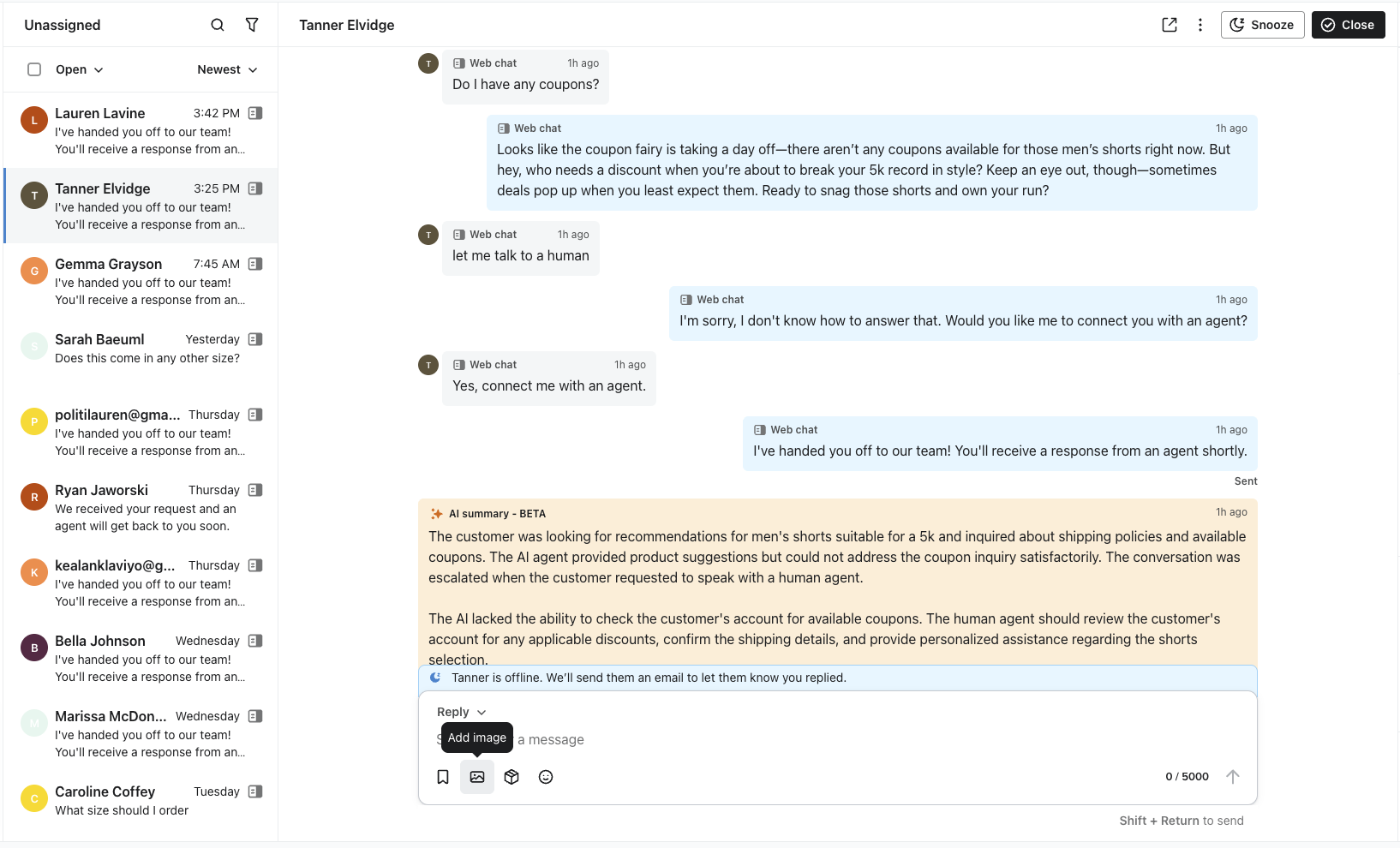Close the Tanner Elvidge conversation
The height and width of the screenshot is (848, 1400).
(1348, 25)
